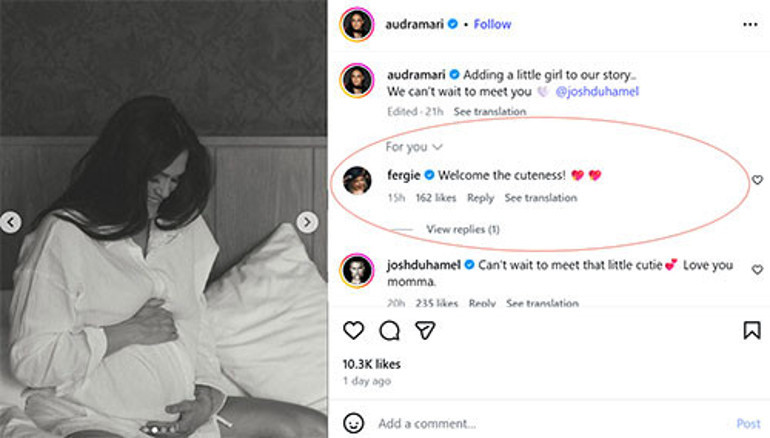Save post with bookmark icon
Viewport: 770px width, 438px height.
pyautogui.click(x=751, y=330)
